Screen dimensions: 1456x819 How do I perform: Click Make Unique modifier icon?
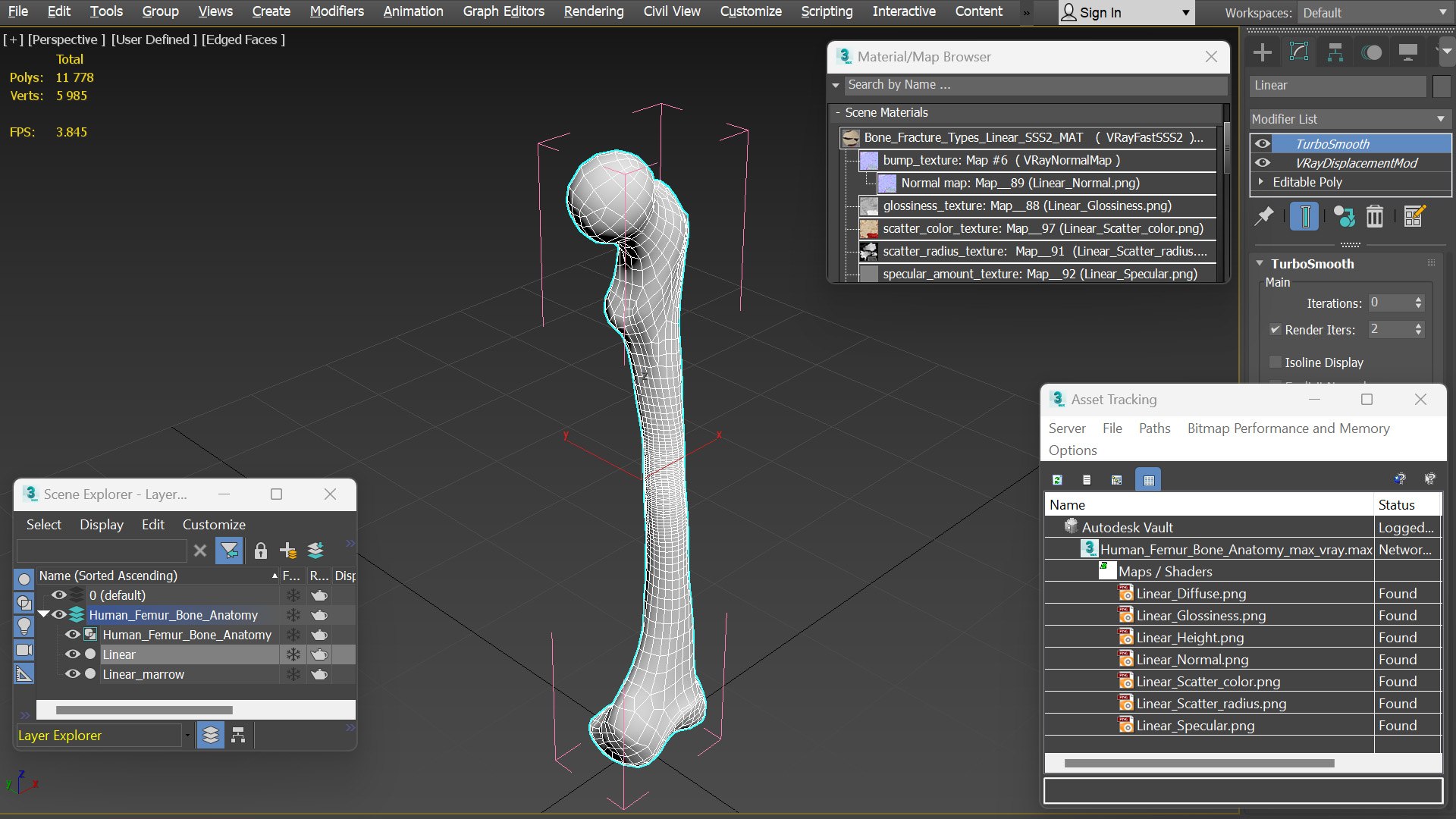coord(1345,217)
